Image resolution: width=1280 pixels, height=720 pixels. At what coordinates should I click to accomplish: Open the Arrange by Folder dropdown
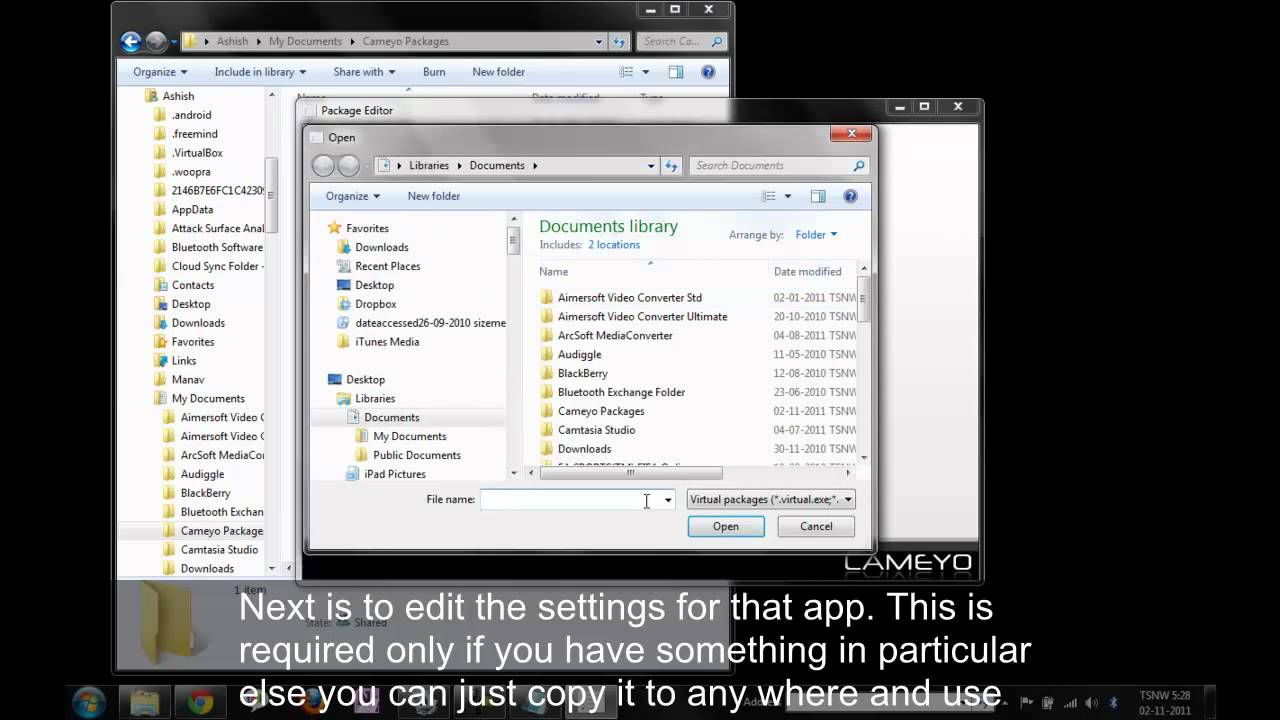pos(816,235)
